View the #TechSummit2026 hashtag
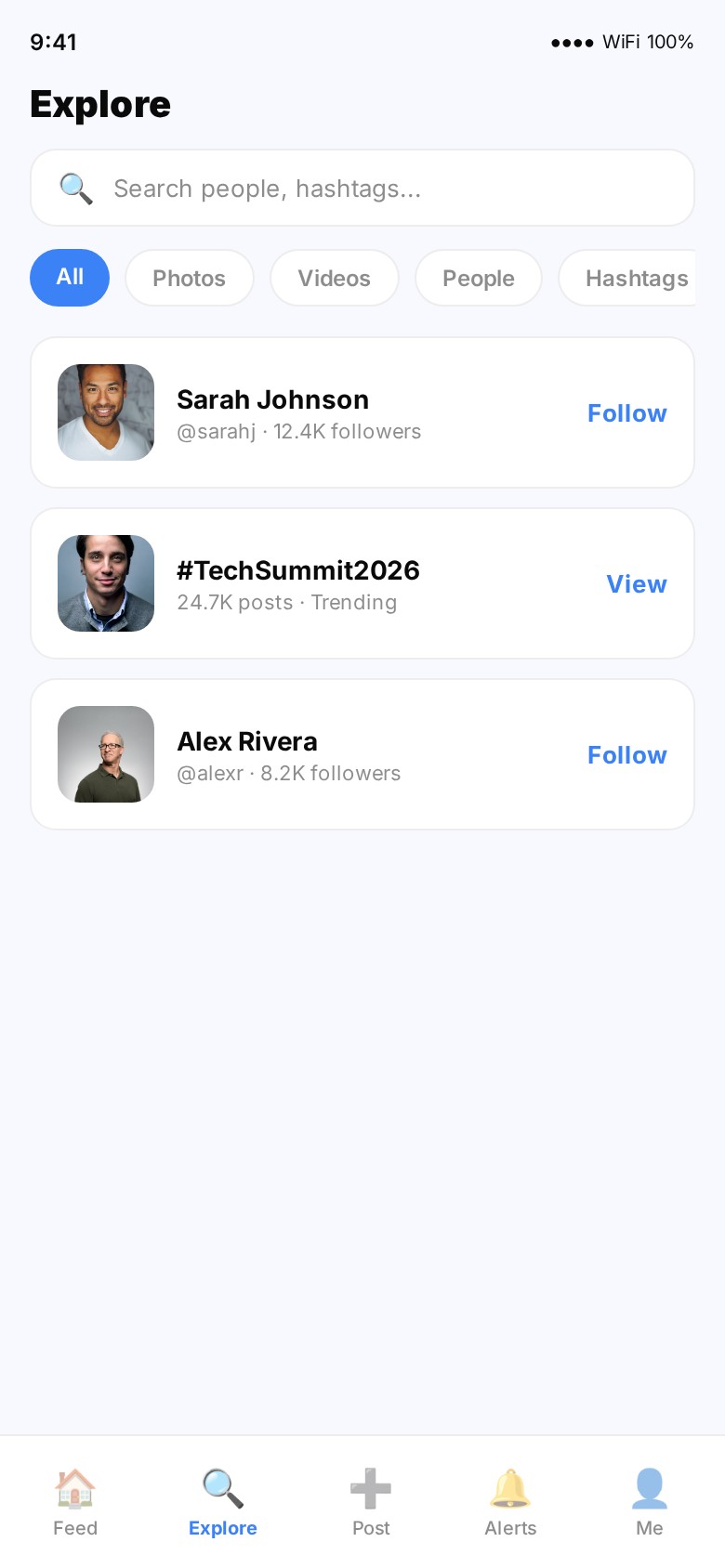This screenshot has width=725, height=1568. point(637,584)
